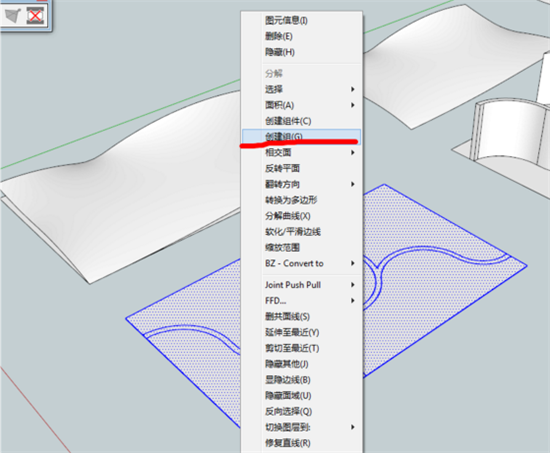
Task: Select 创建组(G) from the context menu
Action: tap(301, 136)
